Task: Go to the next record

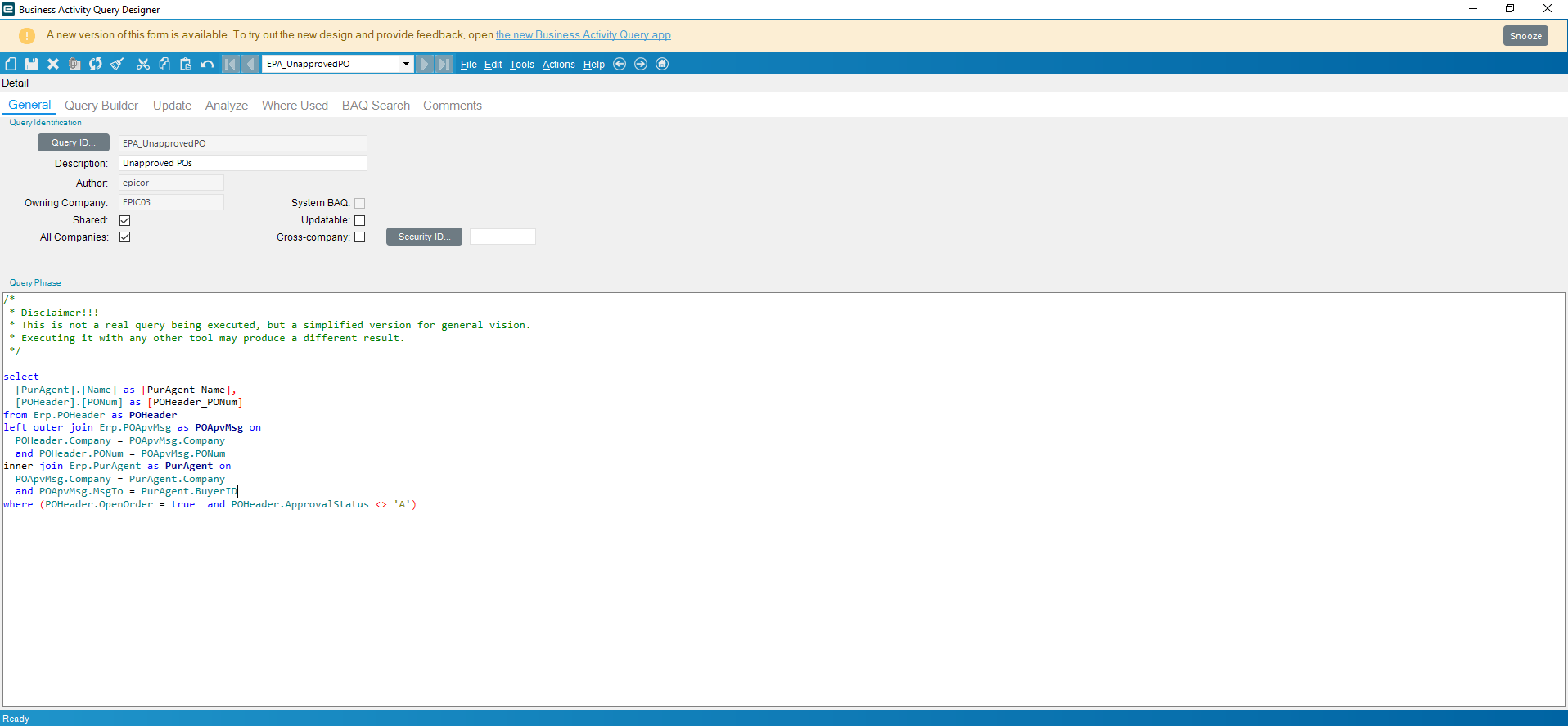Action: 425,64
